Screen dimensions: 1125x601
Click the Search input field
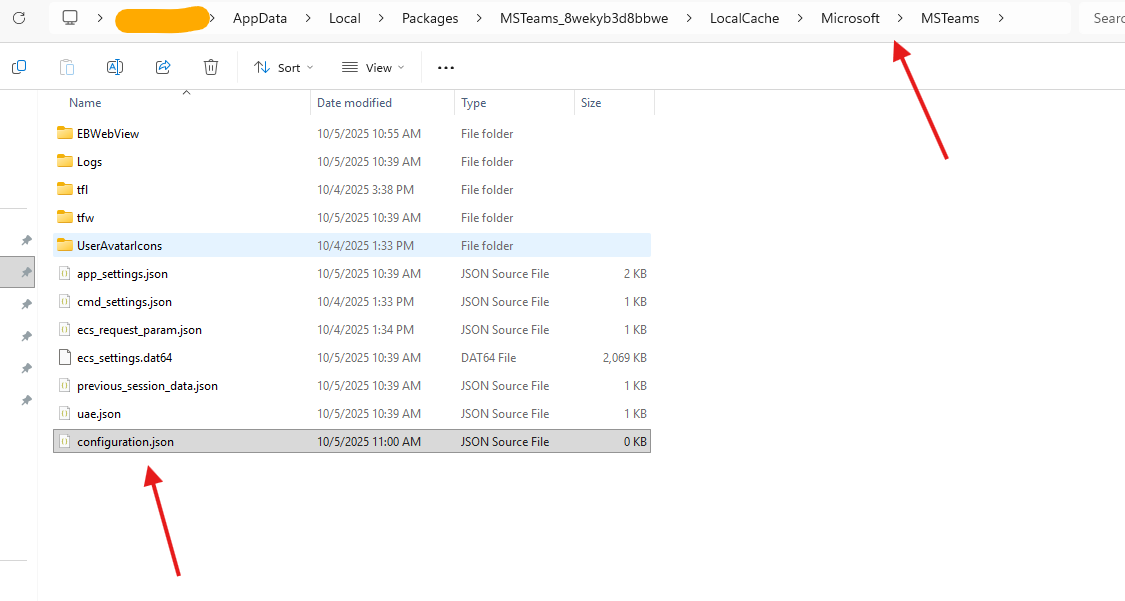click(x=1105, y=18)
